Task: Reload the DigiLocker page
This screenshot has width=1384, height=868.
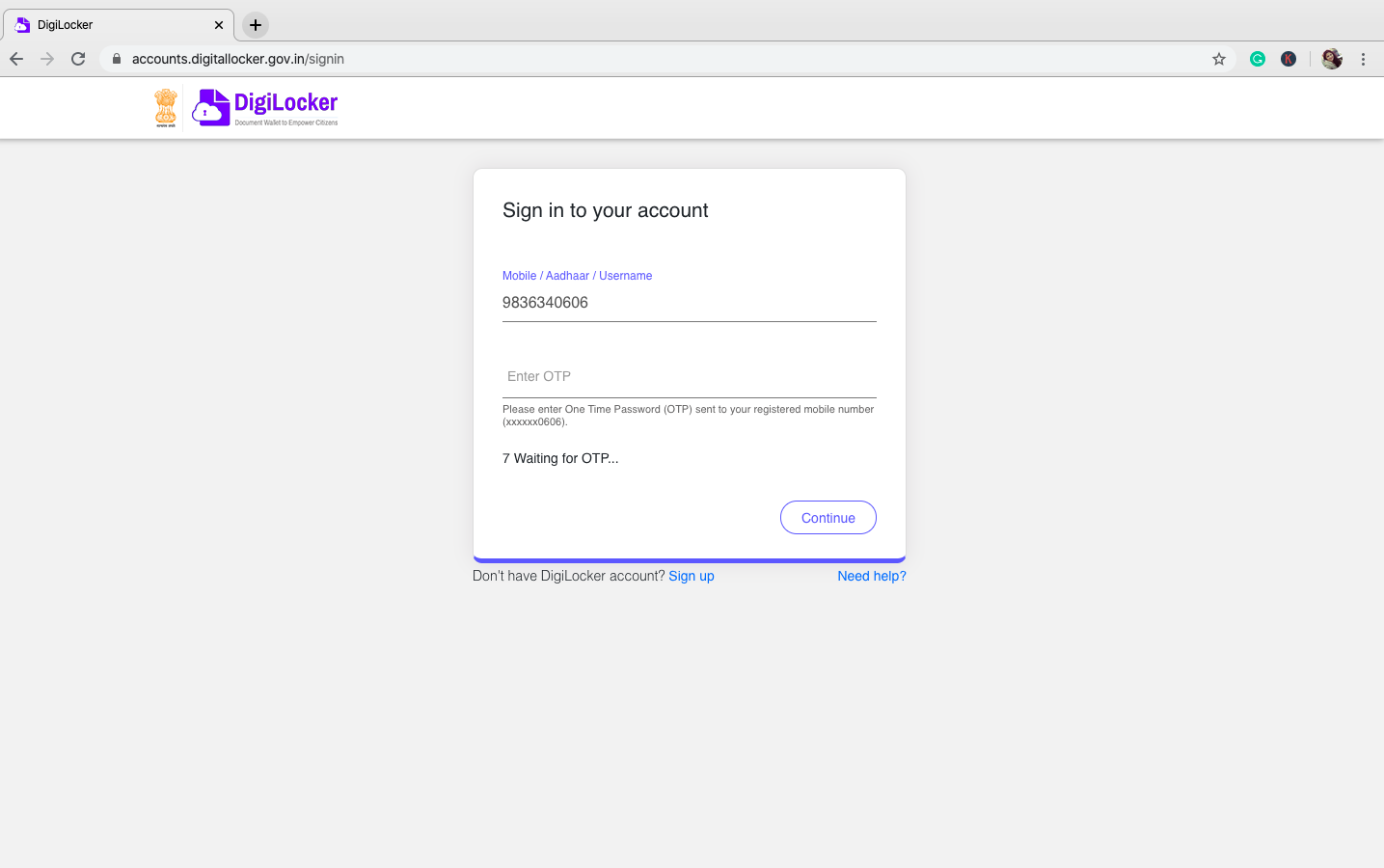Action: coord(78,59)
